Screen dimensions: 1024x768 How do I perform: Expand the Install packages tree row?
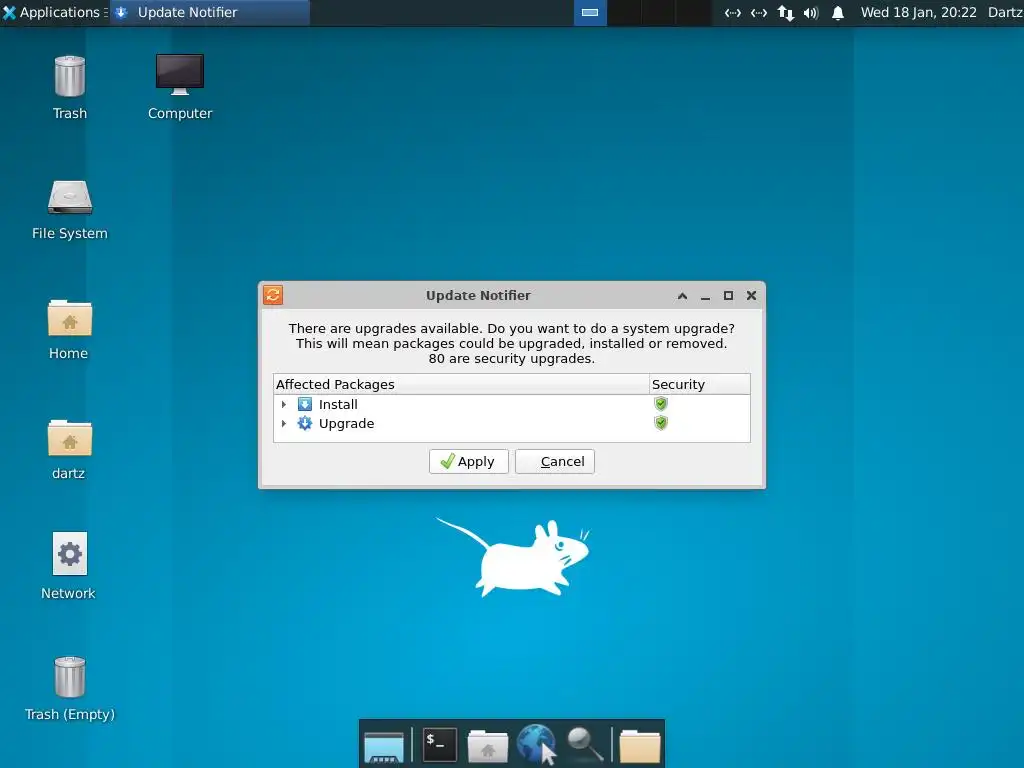pyautogui.click(x=283, y=405)
